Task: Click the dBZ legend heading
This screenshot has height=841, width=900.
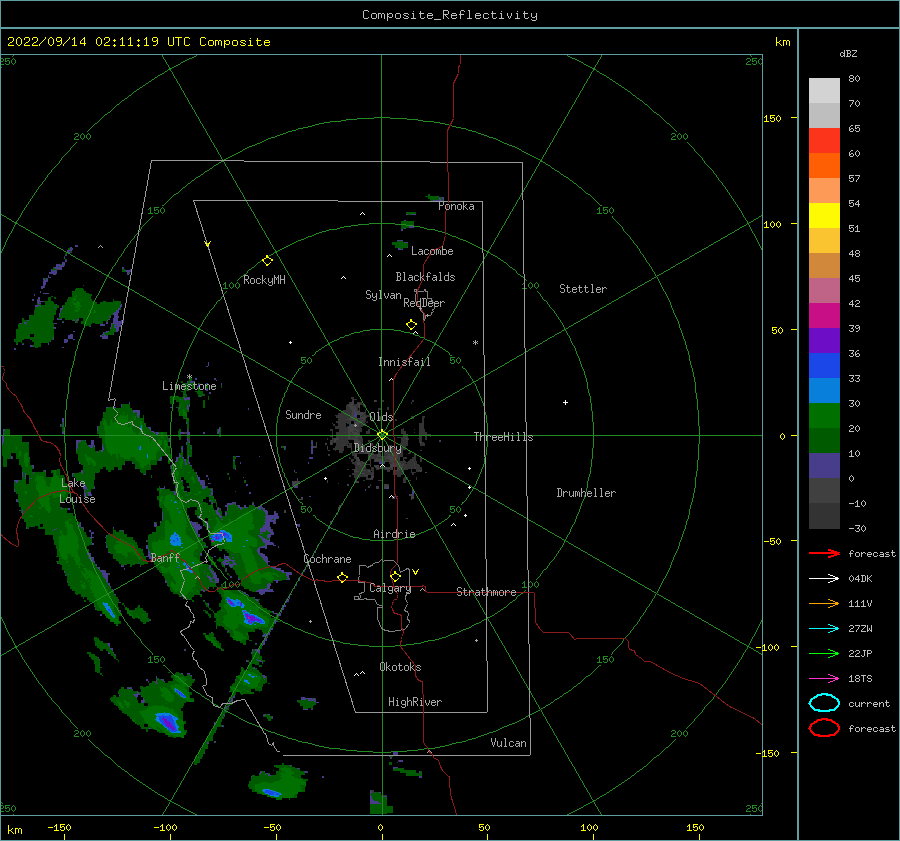Action: [848, 53]
